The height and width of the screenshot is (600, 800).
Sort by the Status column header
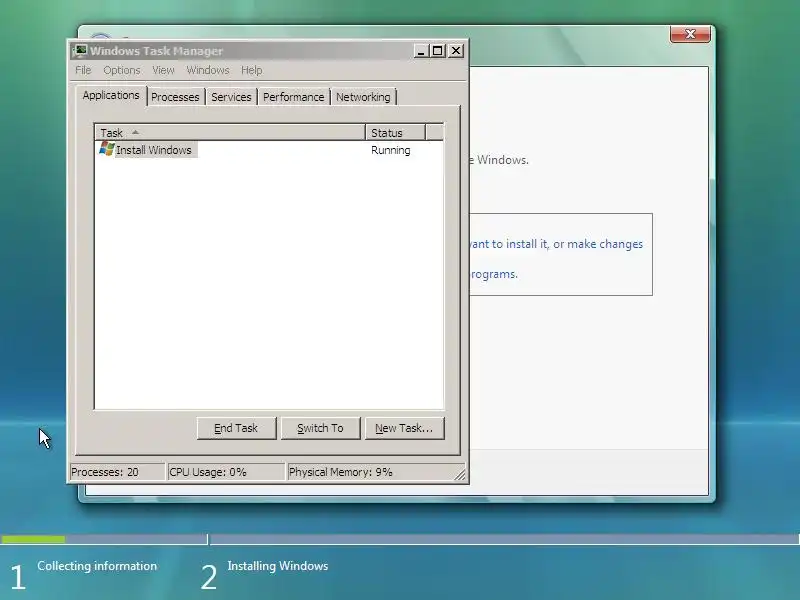395,133
